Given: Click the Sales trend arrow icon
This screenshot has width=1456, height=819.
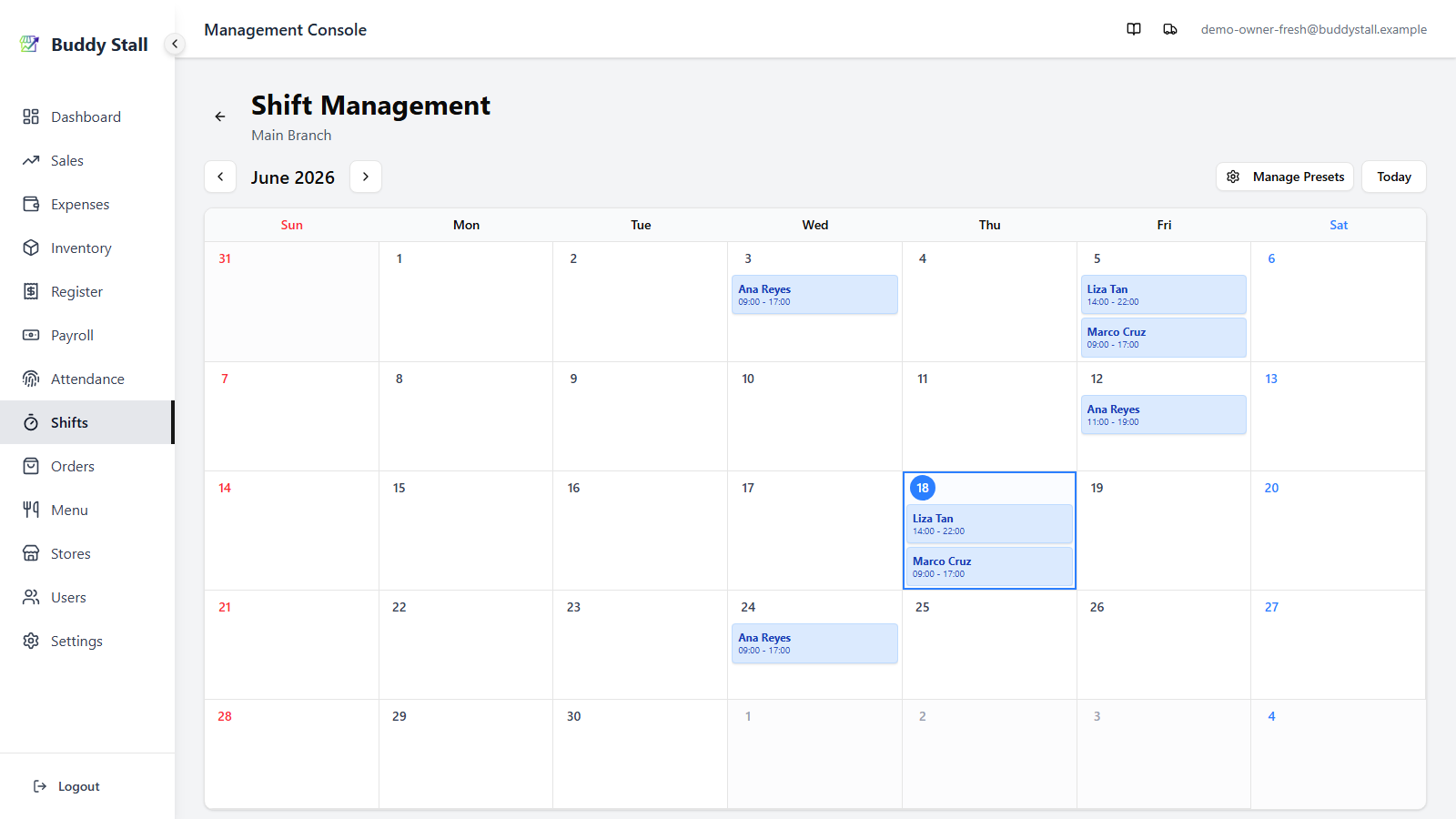Looking at the screenshot, I should pos(31,160).
